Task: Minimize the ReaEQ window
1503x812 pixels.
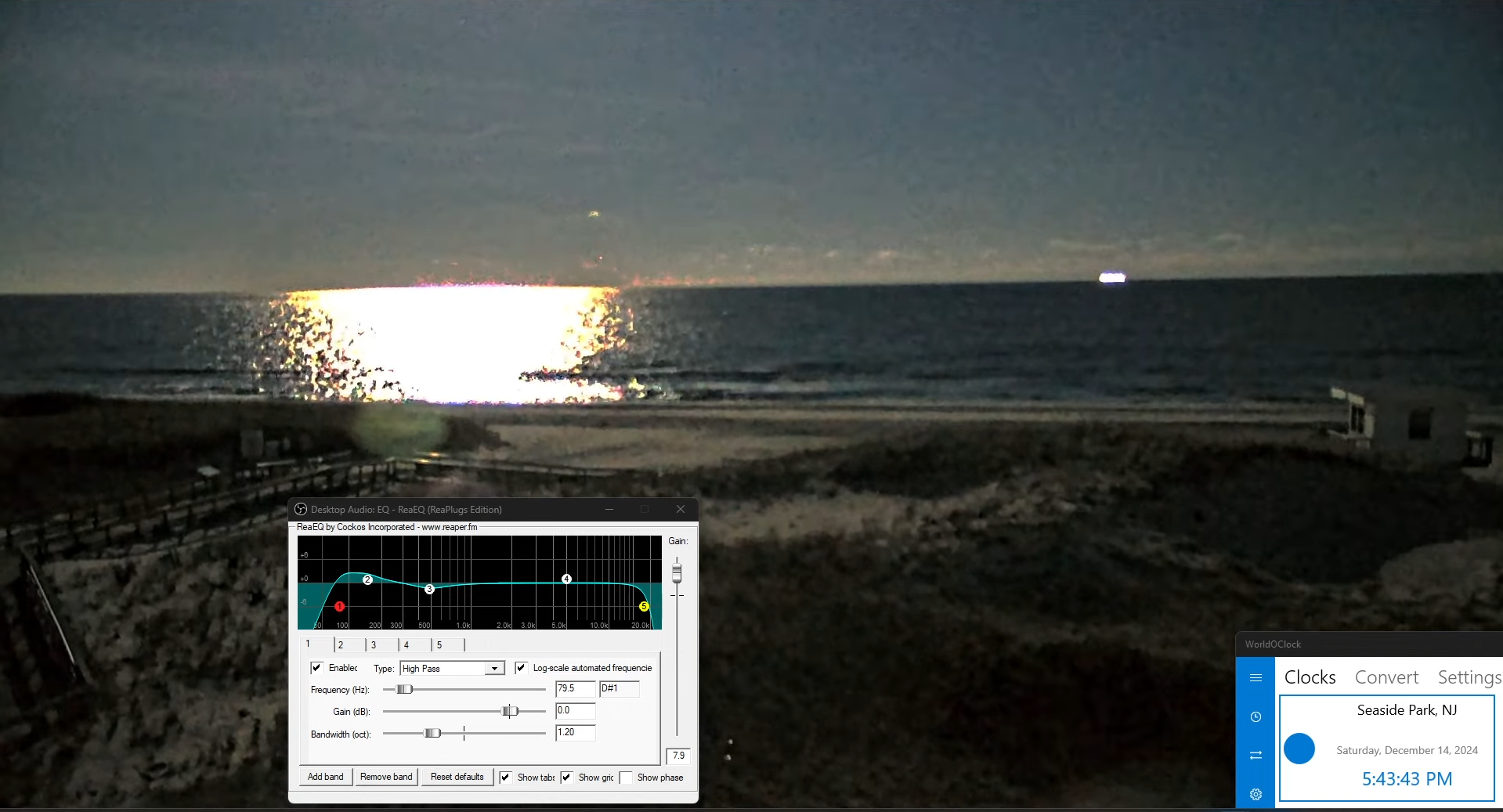Action: point(609,509)
